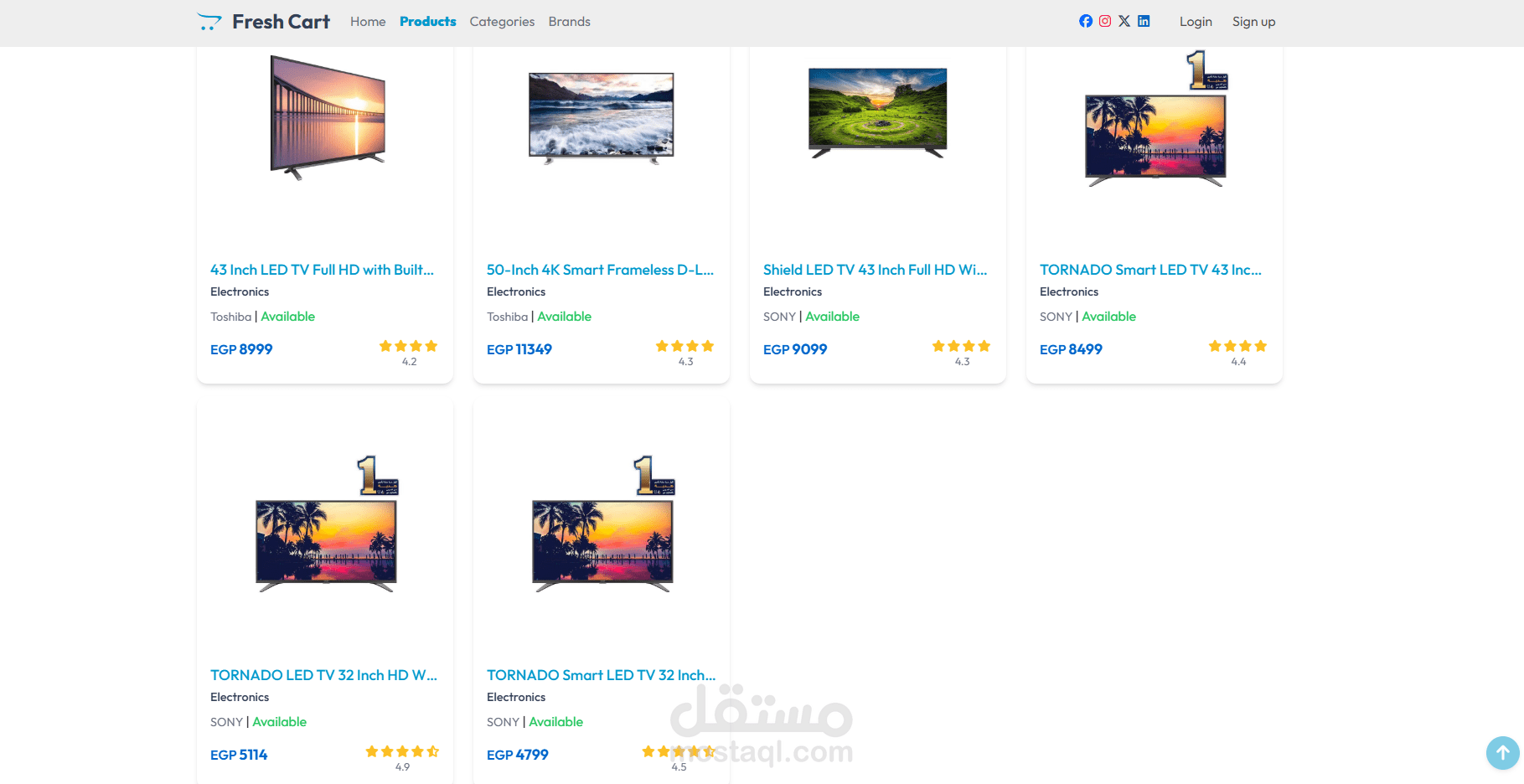Click Electronics category on the EGP 9099 card
The image size is (1524, 784).
[793, 291]
